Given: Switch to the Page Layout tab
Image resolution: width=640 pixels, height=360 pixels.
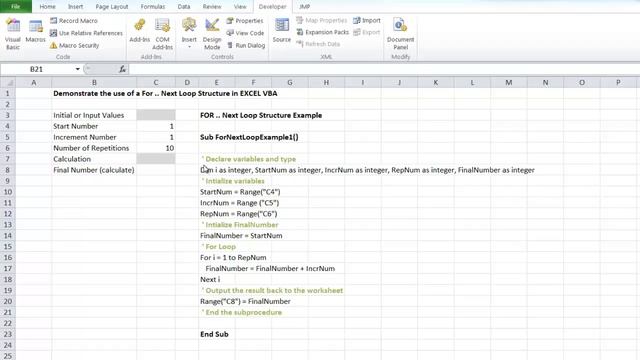Looking at the screenshot, I should 112,7.
